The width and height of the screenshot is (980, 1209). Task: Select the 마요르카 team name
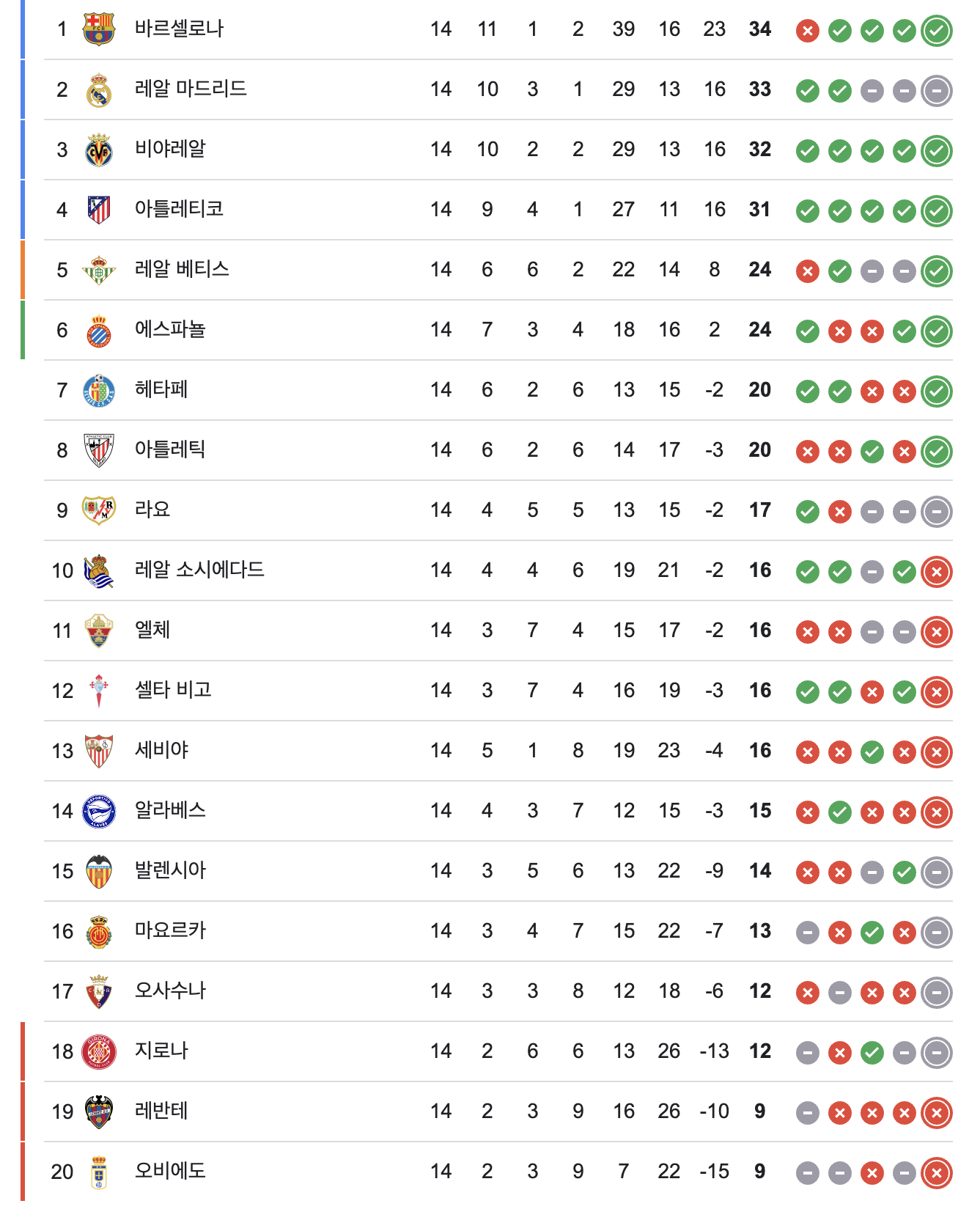[170, 930]
